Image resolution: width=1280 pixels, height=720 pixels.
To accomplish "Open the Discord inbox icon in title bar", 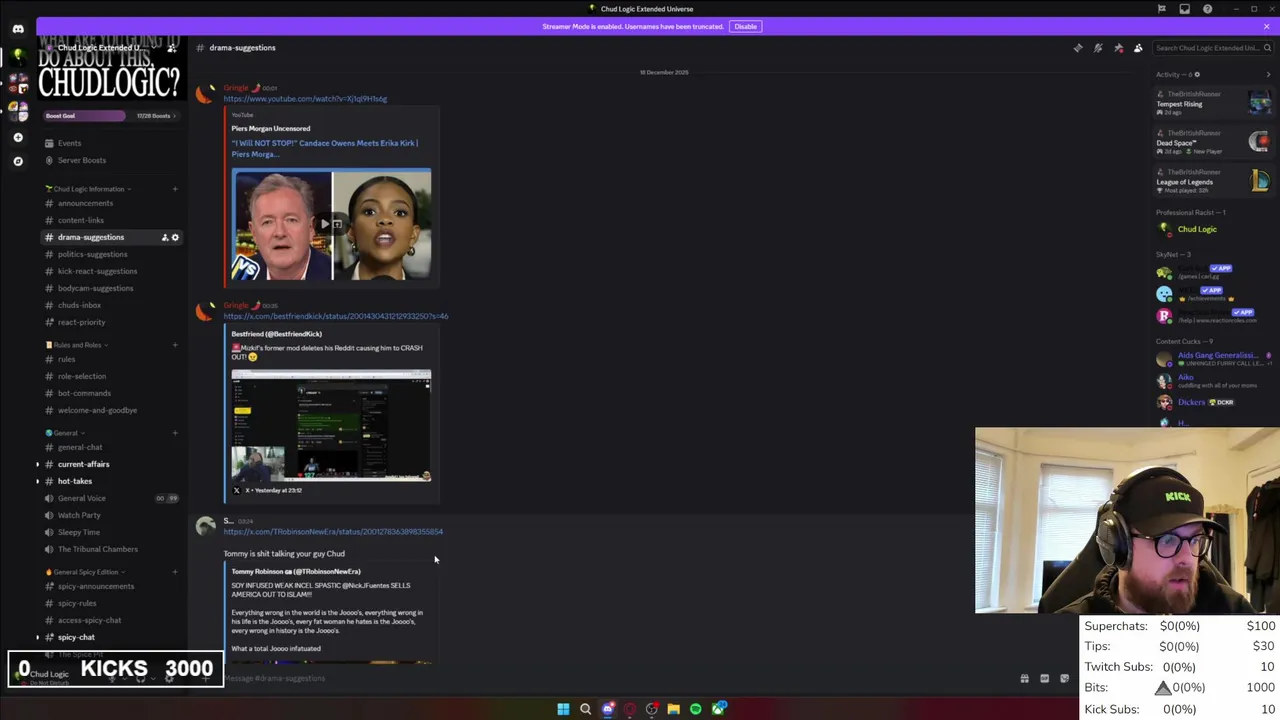I will click(x=1185, y=9).
